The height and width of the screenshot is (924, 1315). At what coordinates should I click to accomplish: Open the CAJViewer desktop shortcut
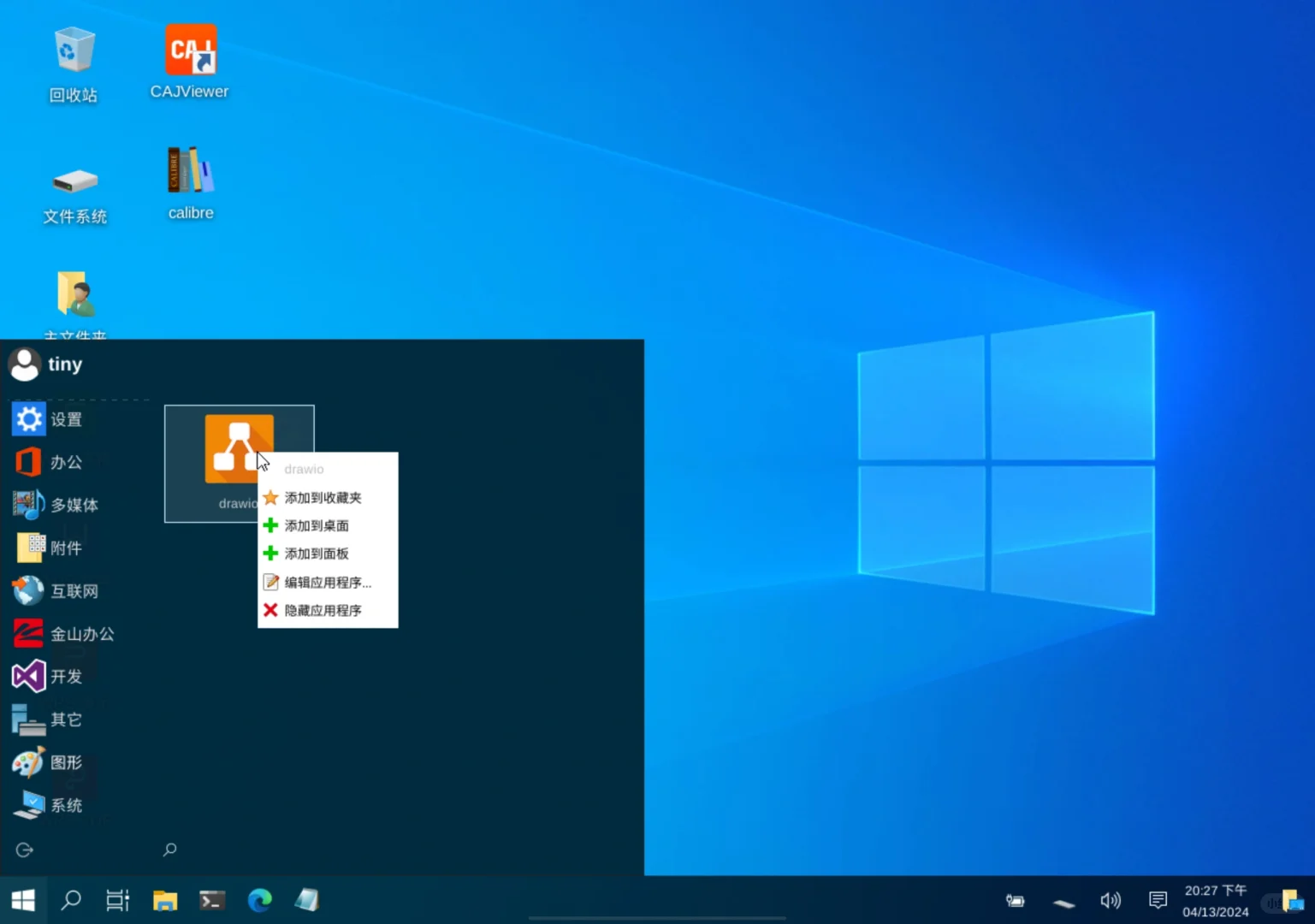click(x=190, y=62)
